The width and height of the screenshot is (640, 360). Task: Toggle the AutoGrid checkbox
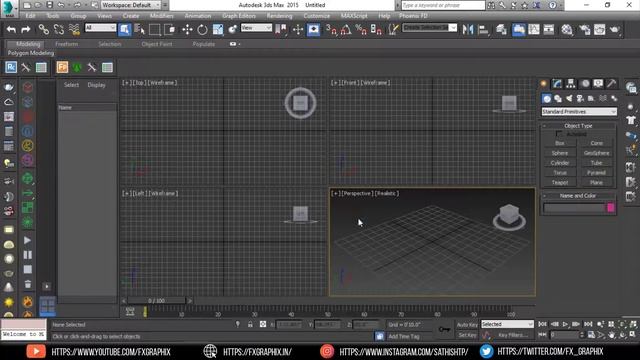pyautogui.click(x=559, y=134)
